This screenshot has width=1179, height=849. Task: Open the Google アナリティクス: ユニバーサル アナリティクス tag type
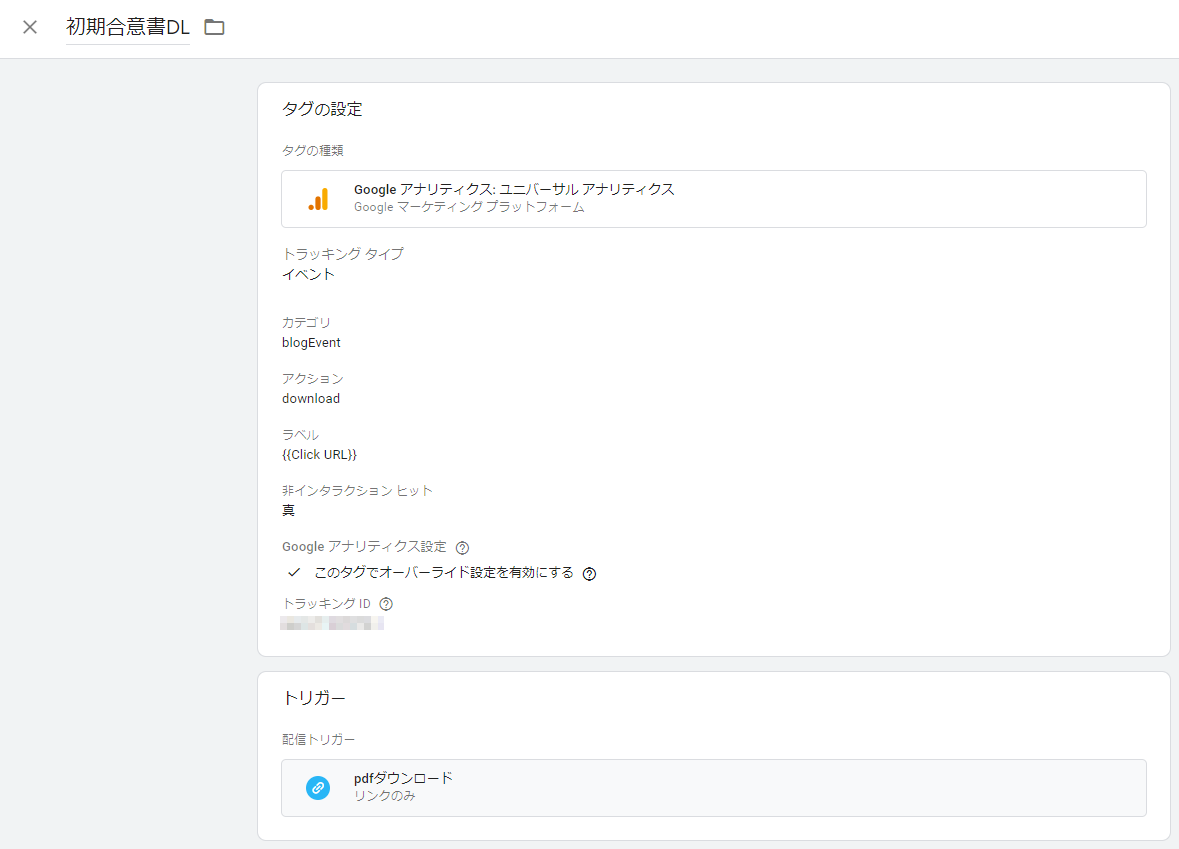714,199
